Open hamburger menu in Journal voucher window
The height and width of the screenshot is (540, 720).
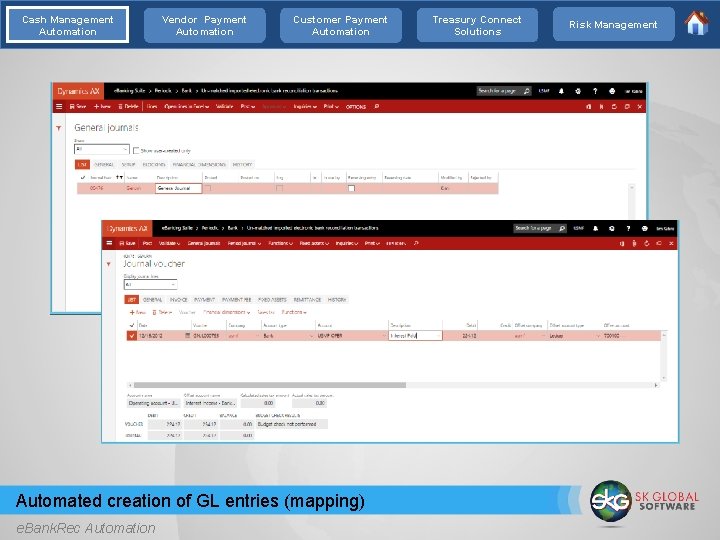coord(109,243)
